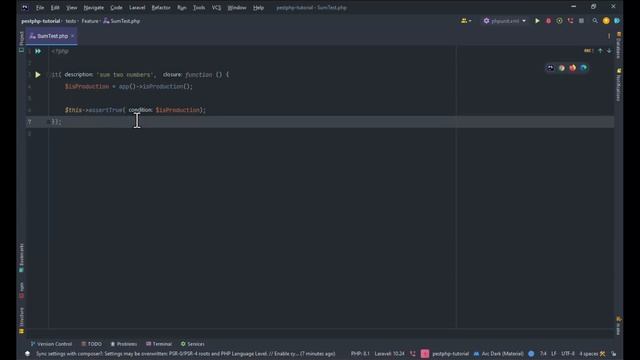
Task: Open the Problems tool window
Action: pos(124,344)
